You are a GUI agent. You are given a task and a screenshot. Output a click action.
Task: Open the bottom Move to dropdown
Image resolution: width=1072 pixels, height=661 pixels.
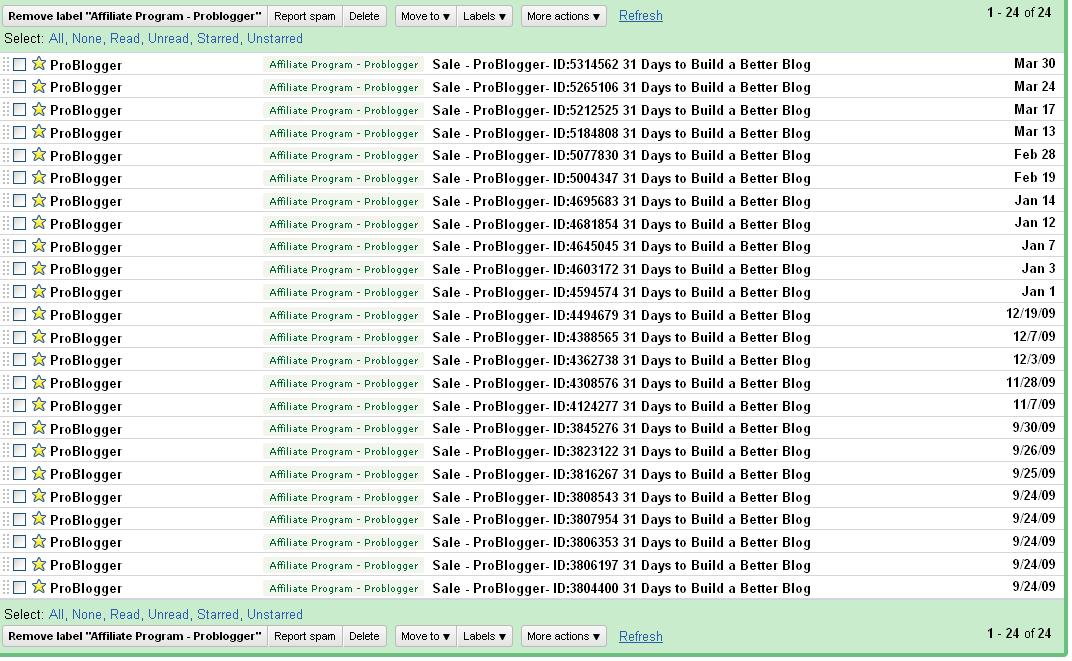tap(425, 636)
